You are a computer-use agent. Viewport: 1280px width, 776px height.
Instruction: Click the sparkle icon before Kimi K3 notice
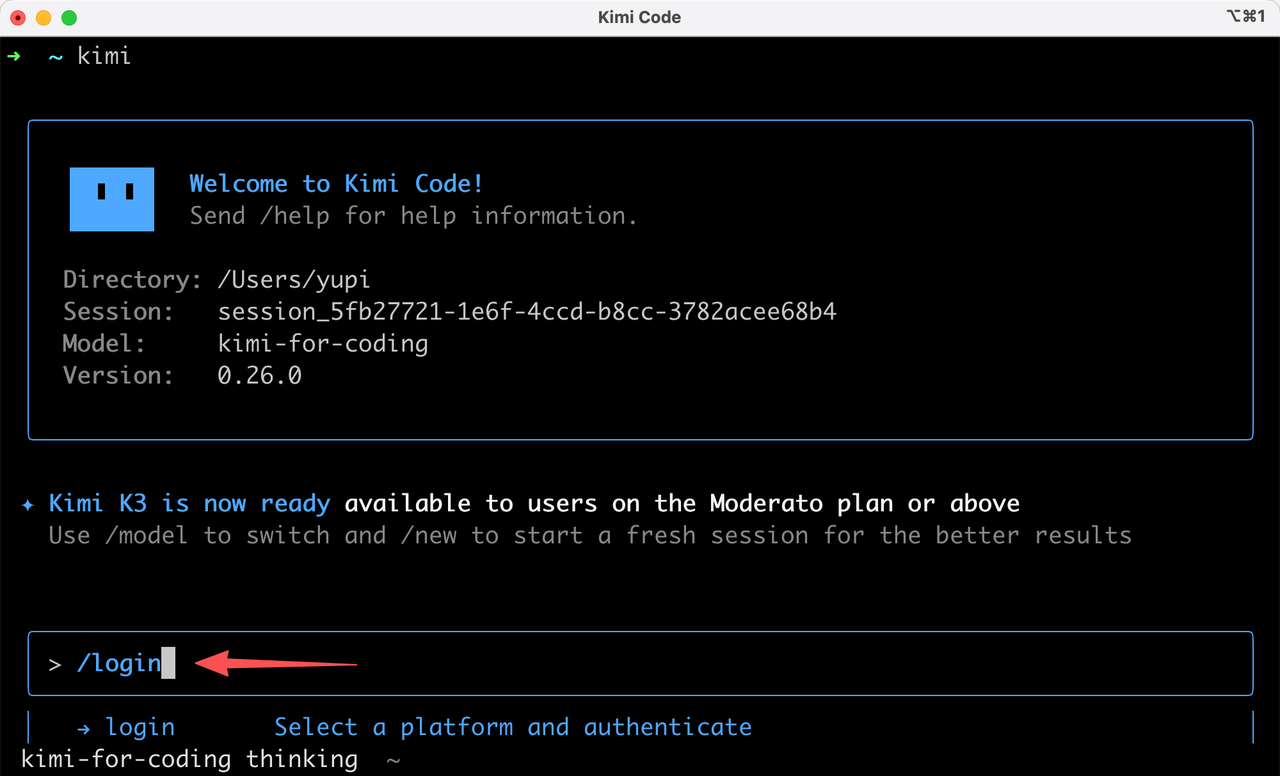(28, 505)
